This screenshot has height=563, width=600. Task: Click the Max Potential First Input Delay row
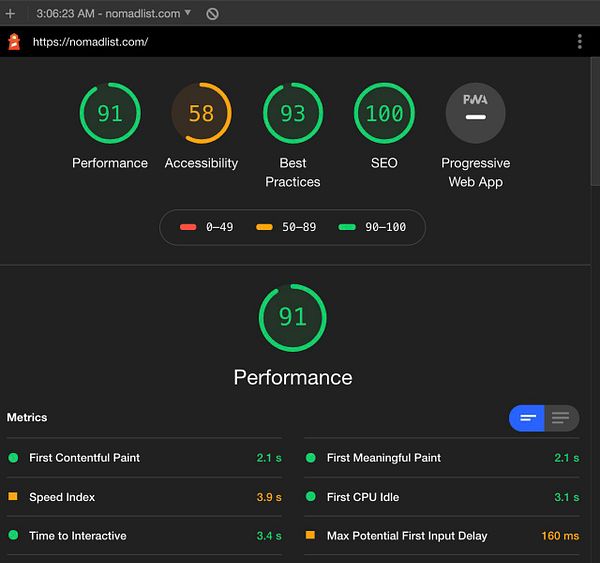442,535
